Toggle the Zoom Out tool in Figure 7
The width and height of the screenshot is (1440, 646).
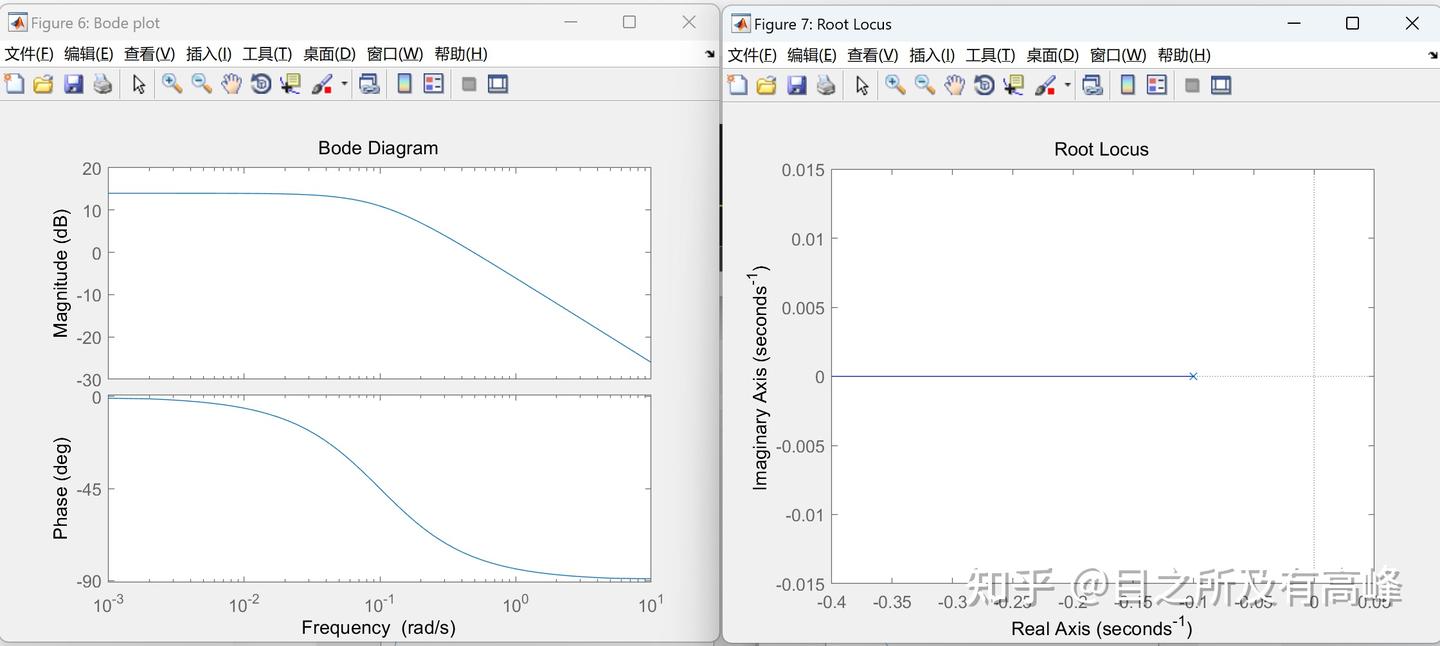click(922, 84)
